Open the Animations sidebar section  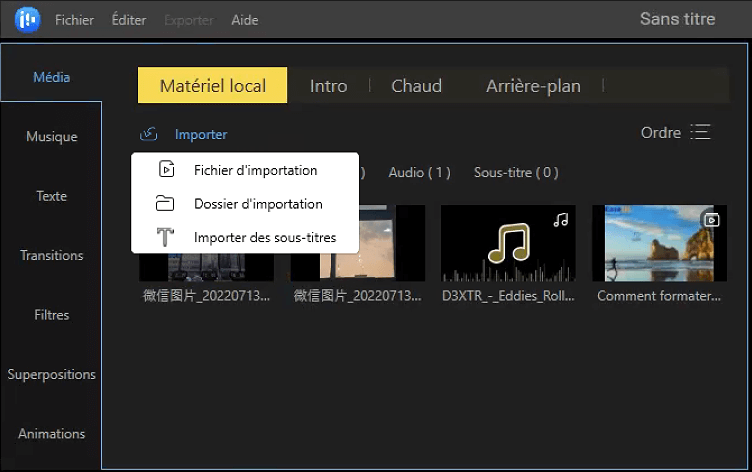click(x=51, y=434)
